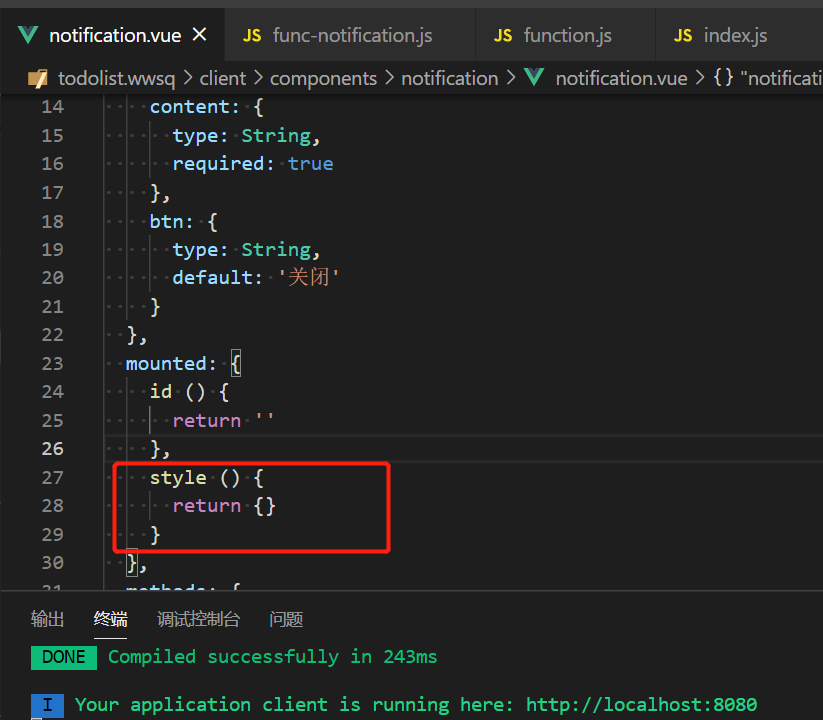Viewport: 823px width, 720px height.
Task: Select the 输出 panel tab
Action: coord(47,619)
